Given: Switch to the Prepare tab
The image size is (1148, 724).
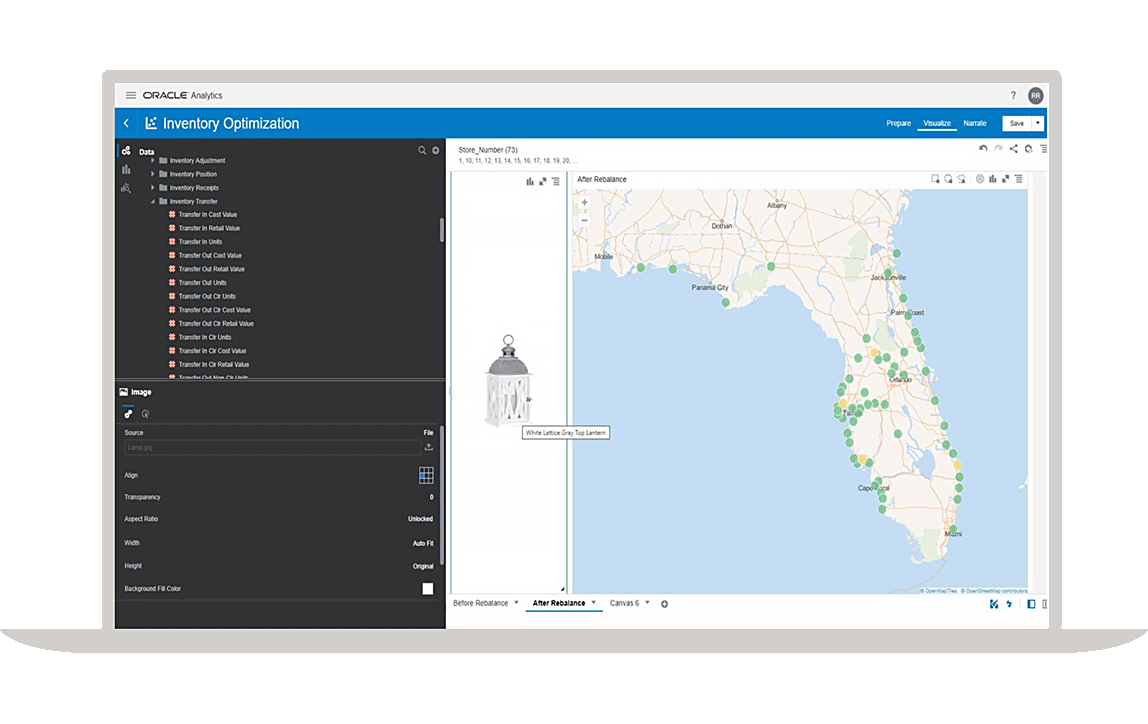Looking at the screenshot, I should coord(898,123).
